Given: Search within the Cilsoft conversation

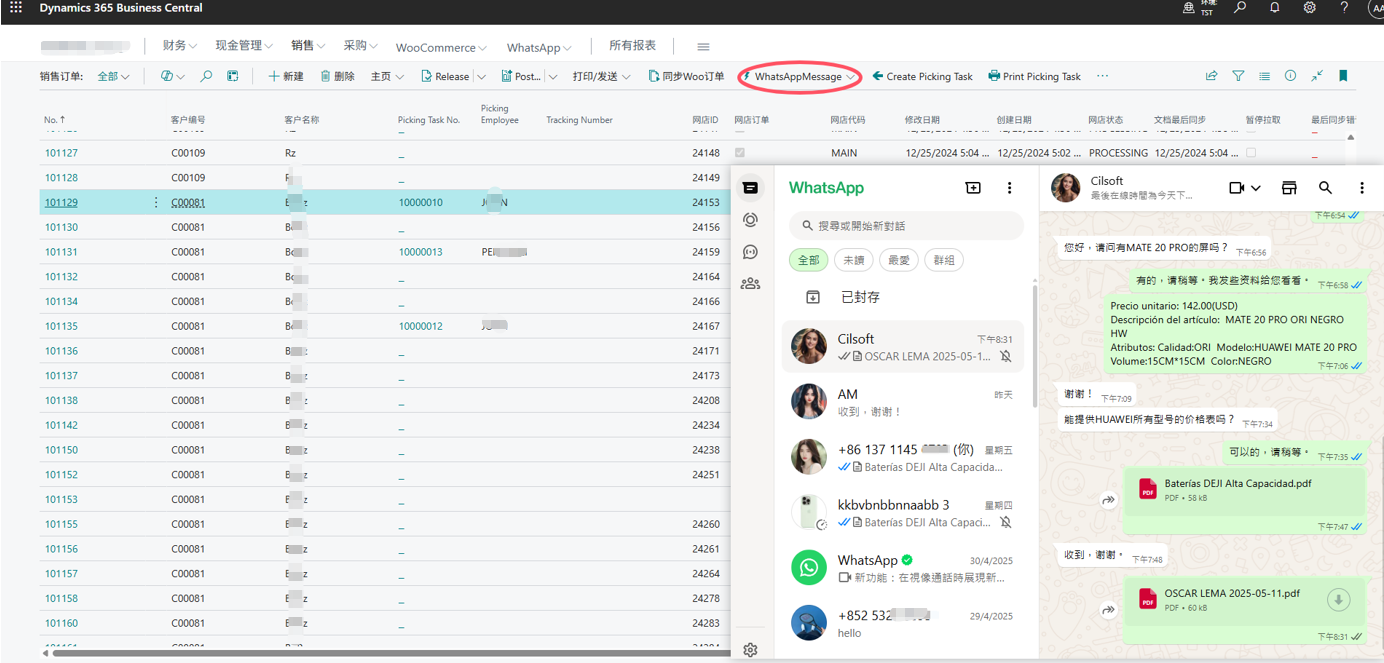Looking at the screenshot, I should 1325,188.
